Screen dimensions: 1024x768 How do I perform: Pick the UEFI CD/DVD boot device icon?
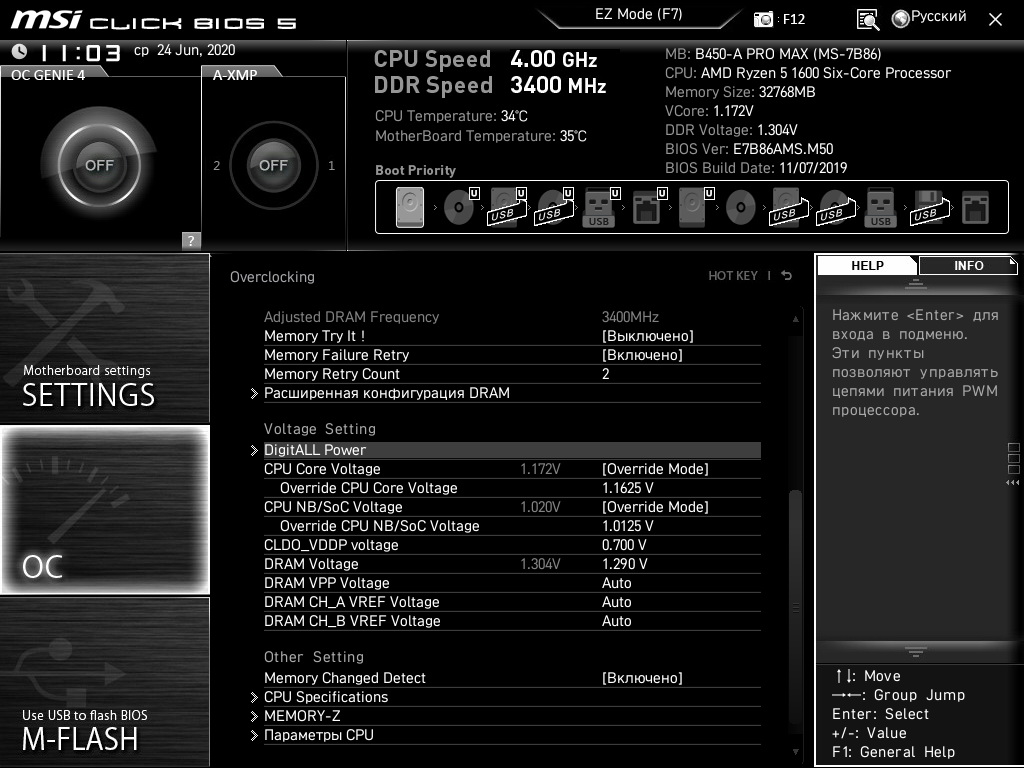[461, 208]
